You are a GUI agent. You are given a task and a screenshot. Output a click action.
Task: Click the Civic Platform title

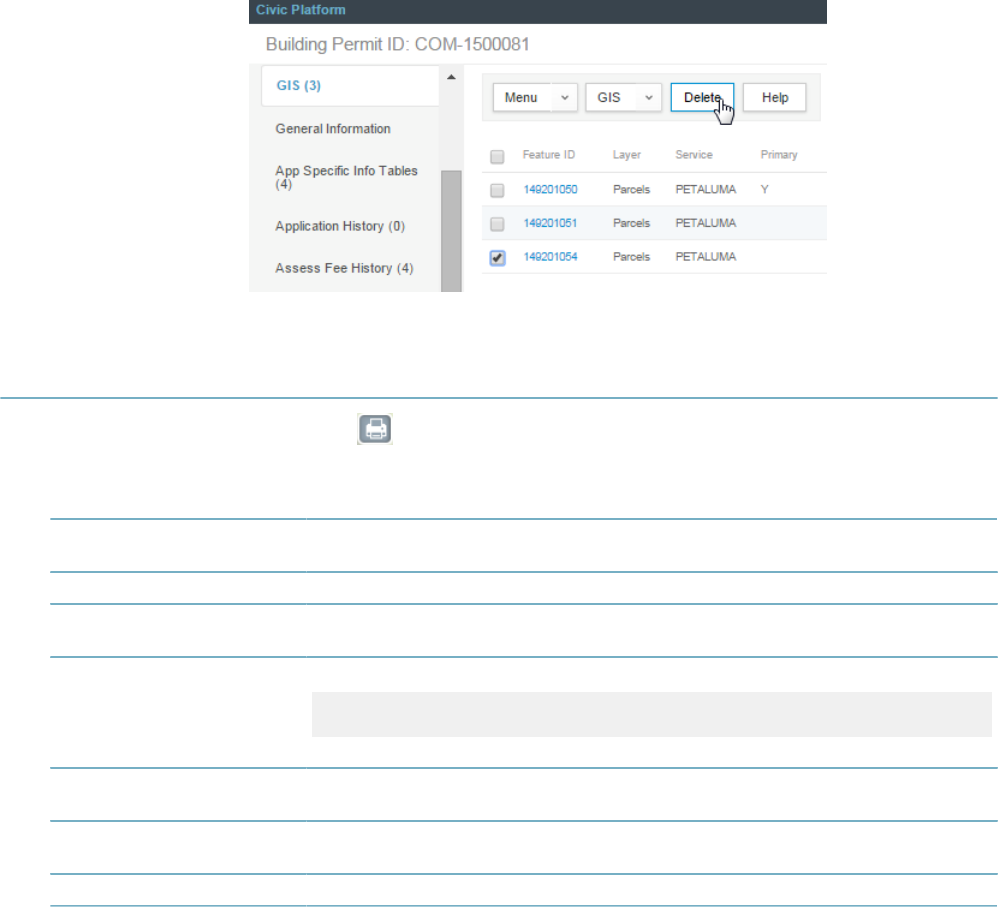[300, 10]
